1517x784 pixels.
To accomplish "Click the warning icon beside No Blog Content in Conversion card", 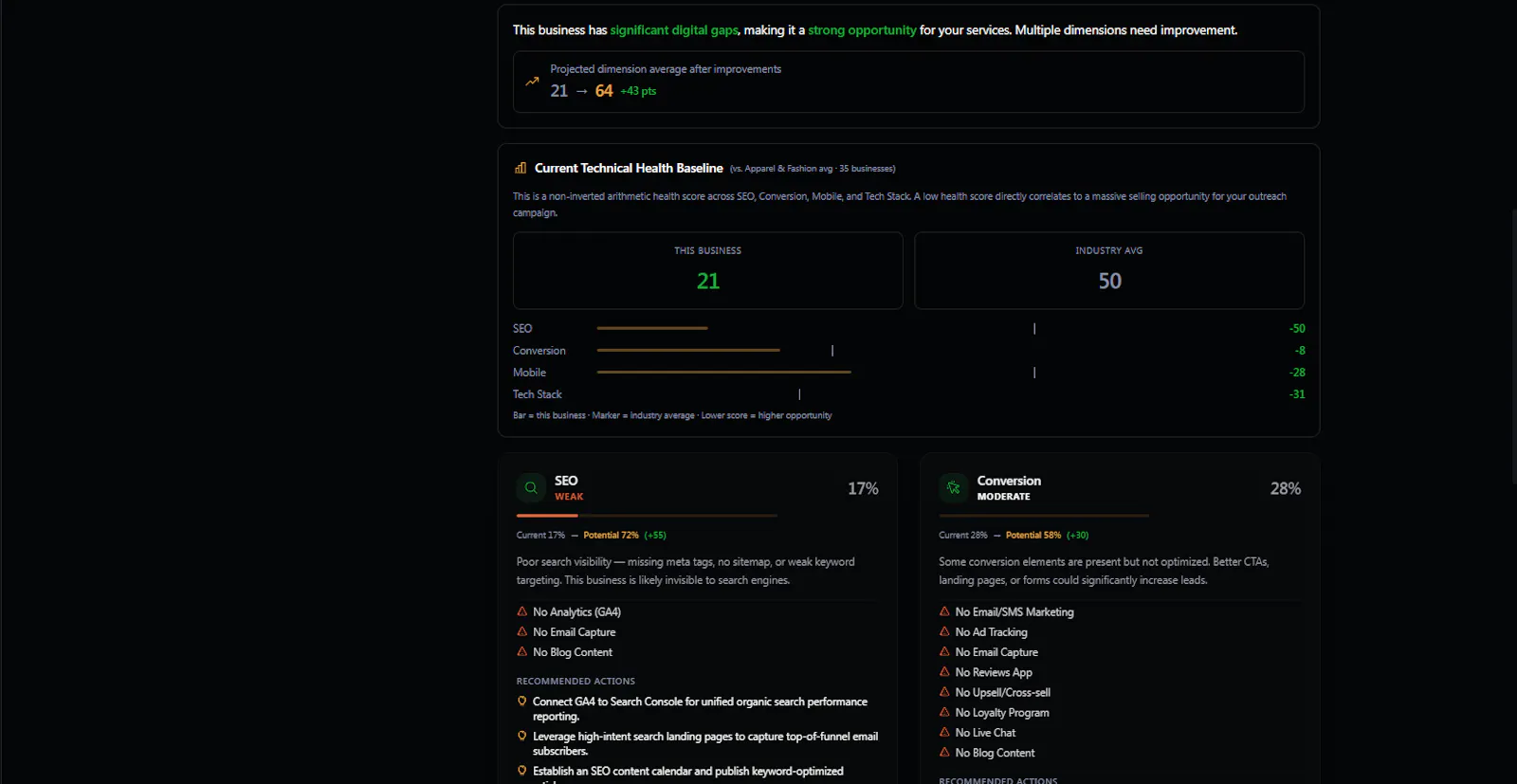I will pyautogui.click(x=944, y=752).
